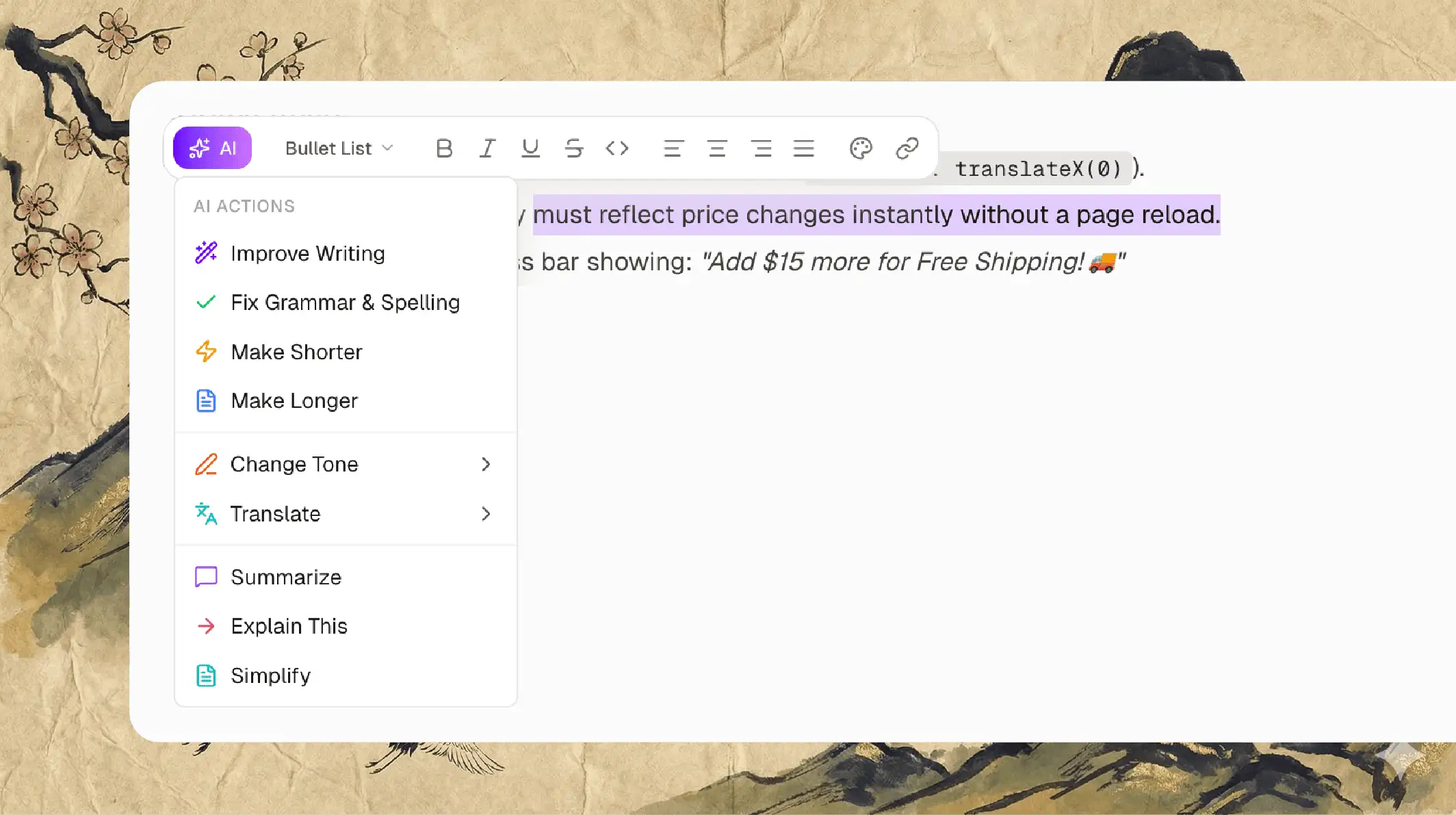Insert a hyperlink
The height and width of the screenshot is (815, 1456).
[x=907, y=148]
